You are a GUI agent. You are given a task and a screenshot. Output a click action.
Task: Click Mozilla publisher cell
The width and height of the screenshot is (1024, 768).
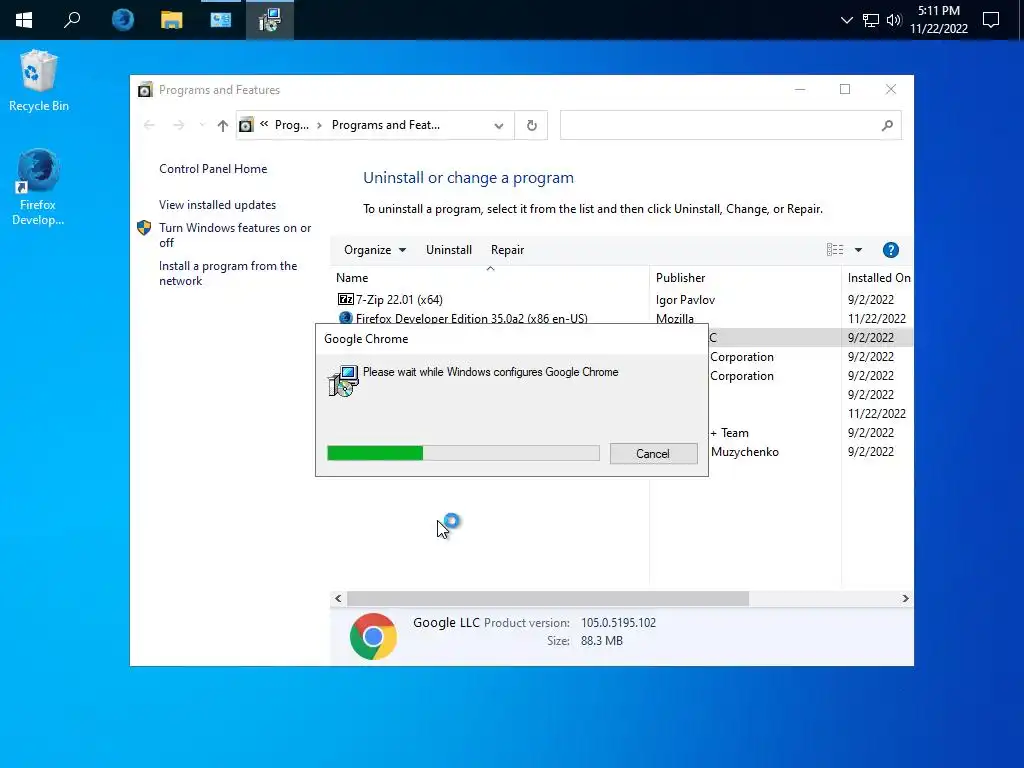click(675, 319)
